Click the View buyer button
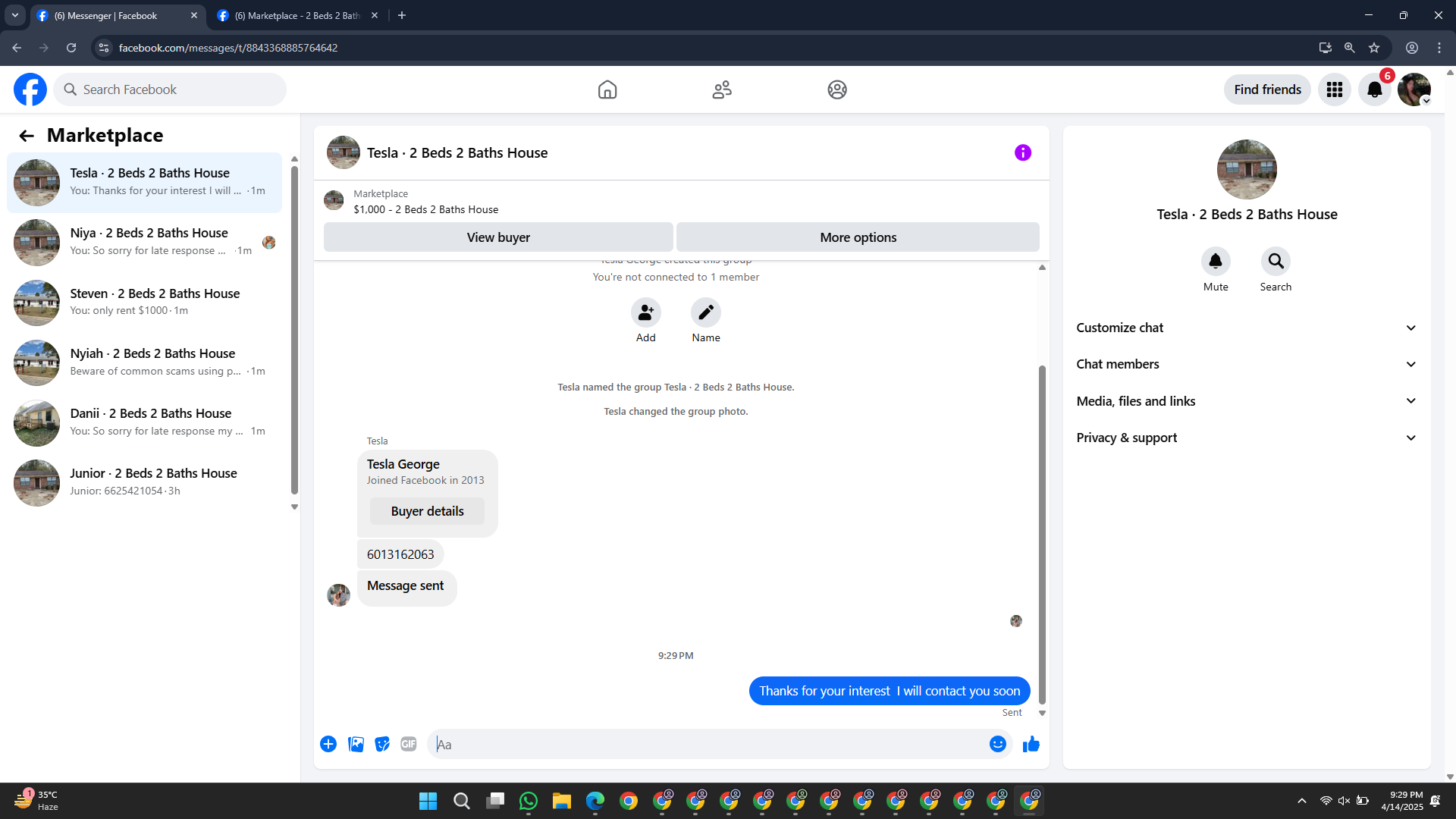This screenshot has width=1456, height=819. tap(498, 237)
